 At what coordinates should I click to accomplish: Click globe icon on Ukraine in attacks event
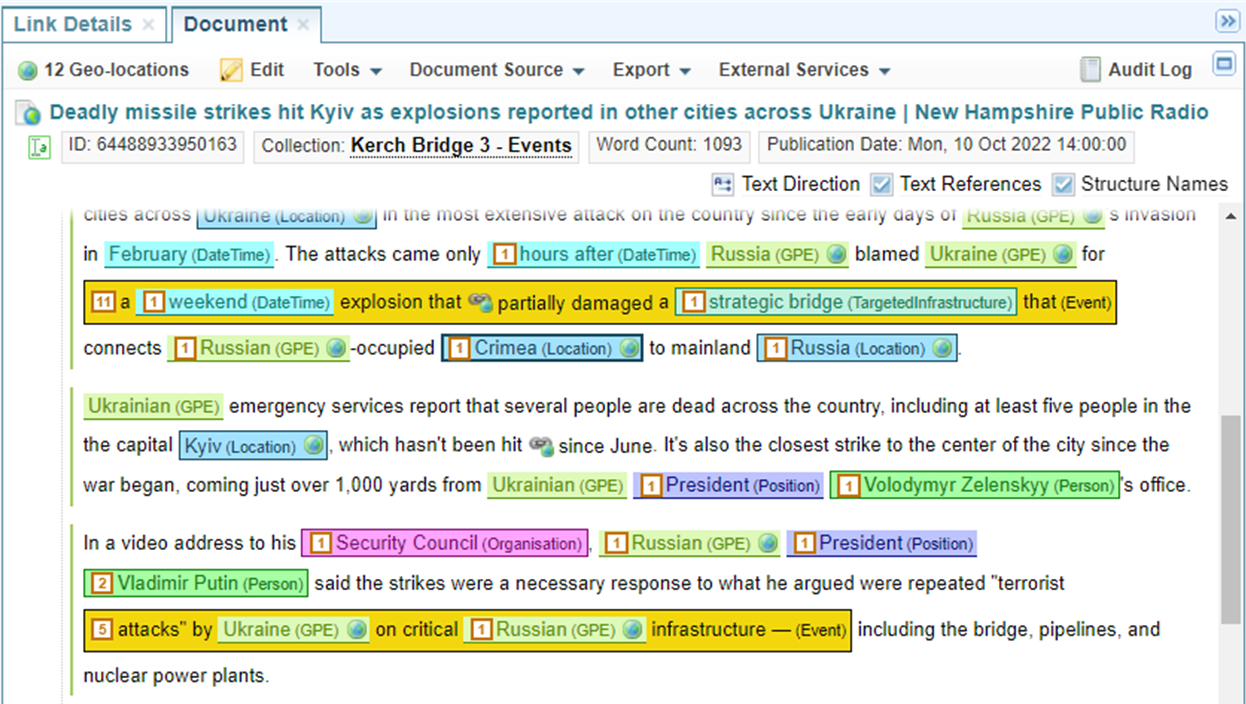tap(357, 630)
